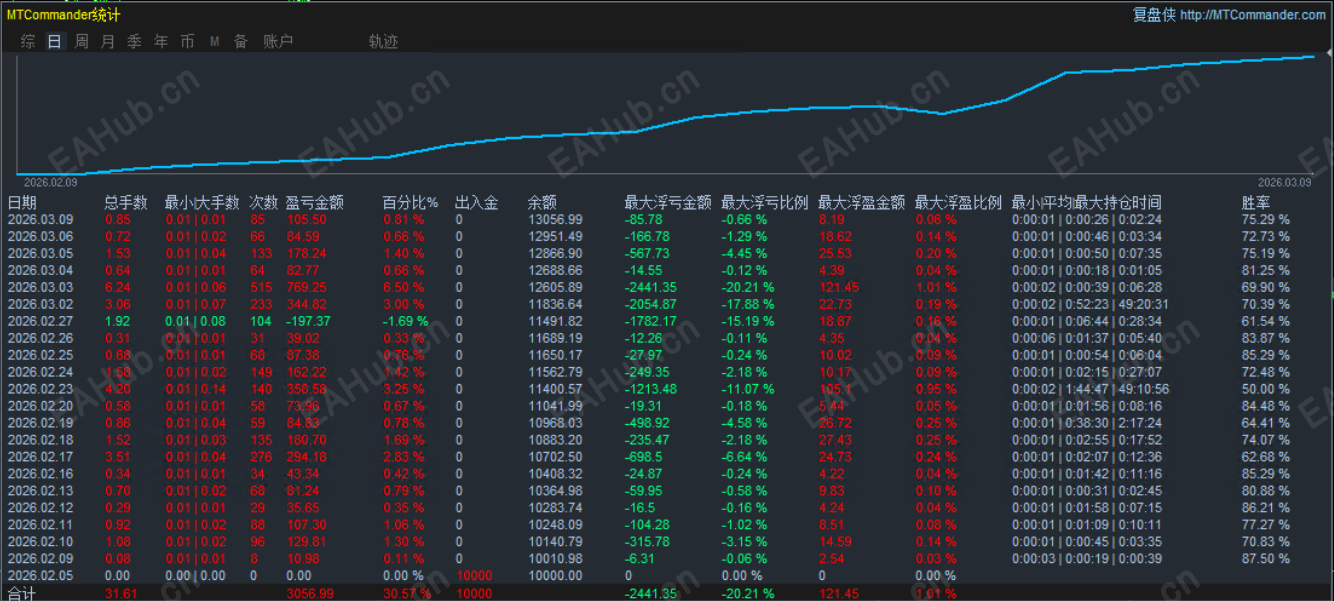Click the 13056.99 balance cell

555,219
